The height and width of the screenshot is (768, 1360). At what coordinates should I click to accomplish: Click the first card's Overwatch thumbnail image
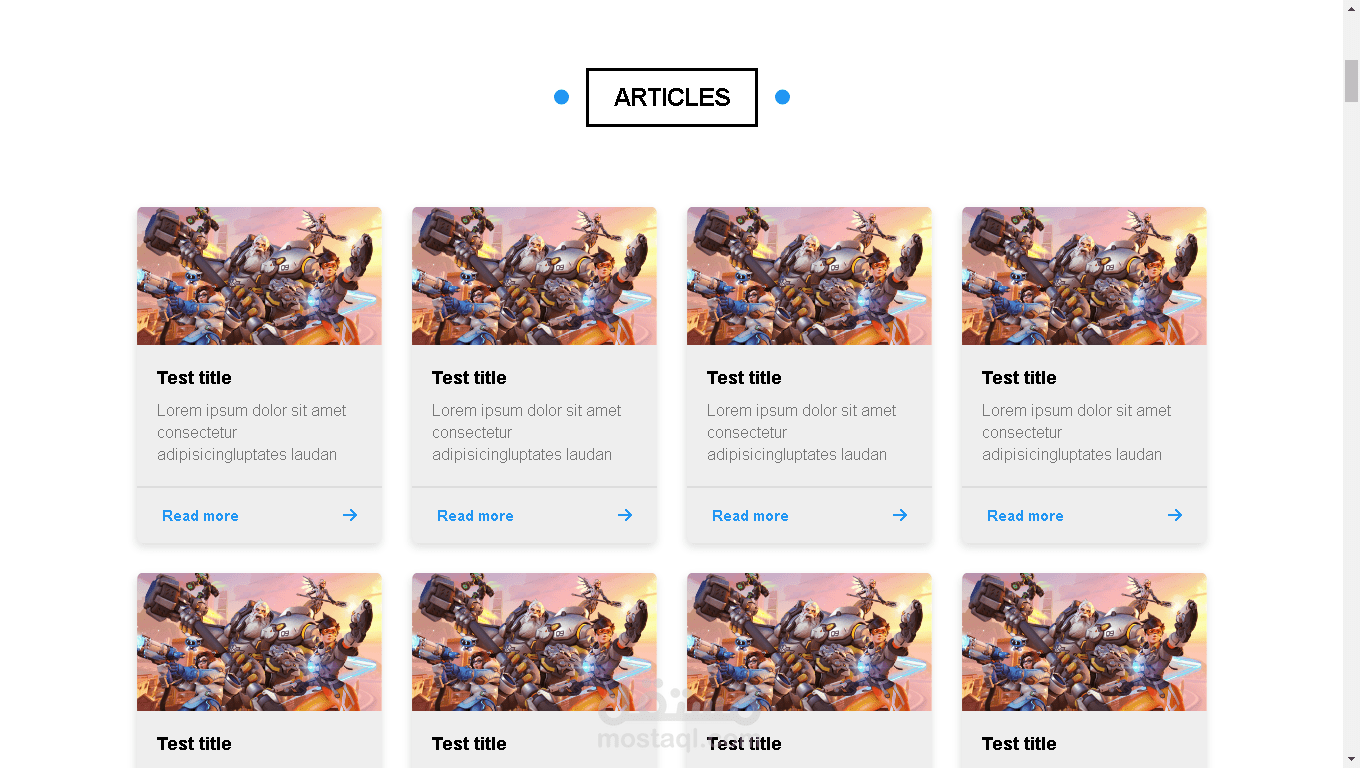[259, 276]
